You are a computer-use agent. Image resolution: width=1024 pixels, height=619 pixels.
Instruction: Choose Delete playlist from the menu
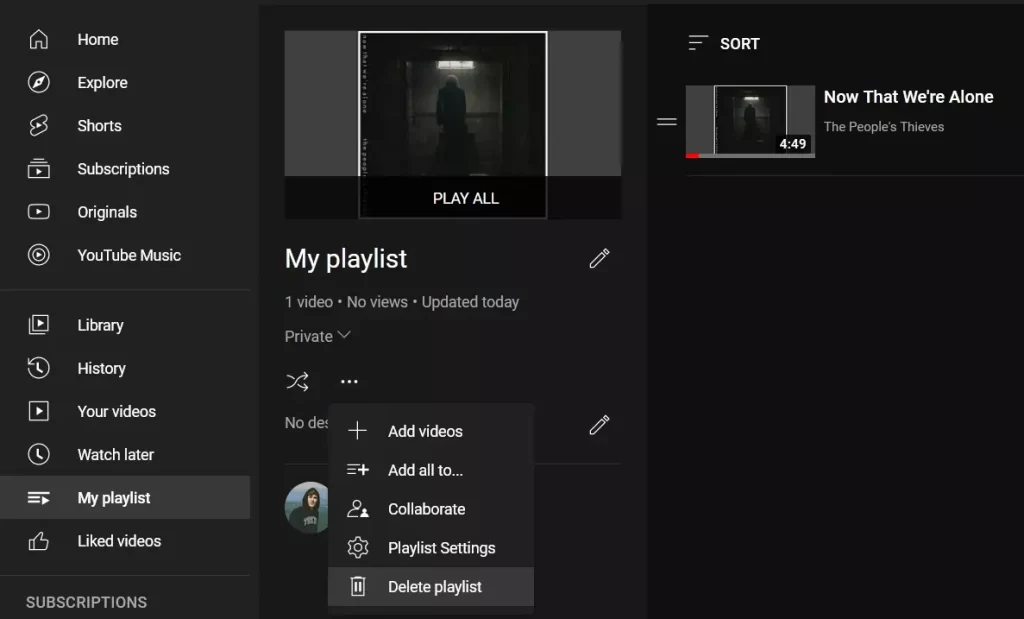tap(430, 586)
